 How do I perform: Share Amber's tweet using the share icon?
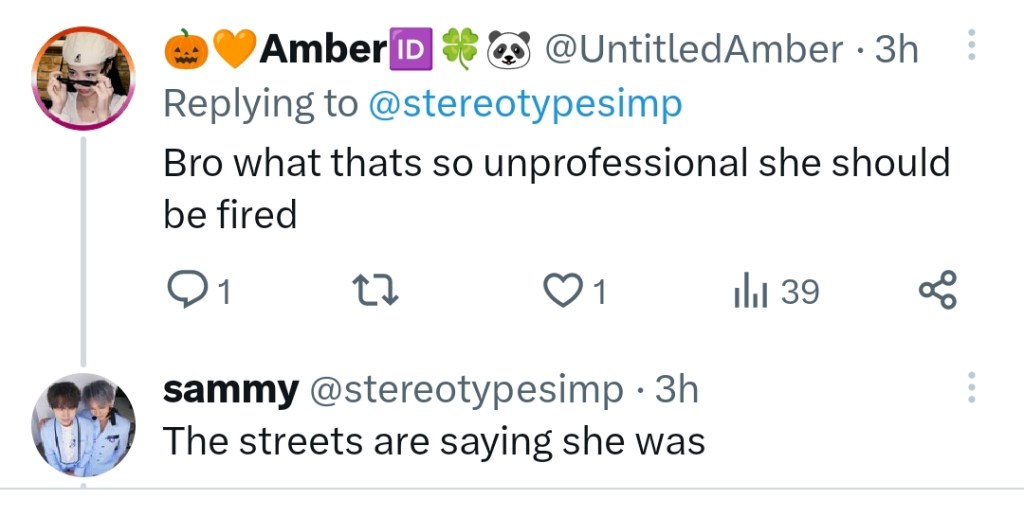[x=937, y=291]
